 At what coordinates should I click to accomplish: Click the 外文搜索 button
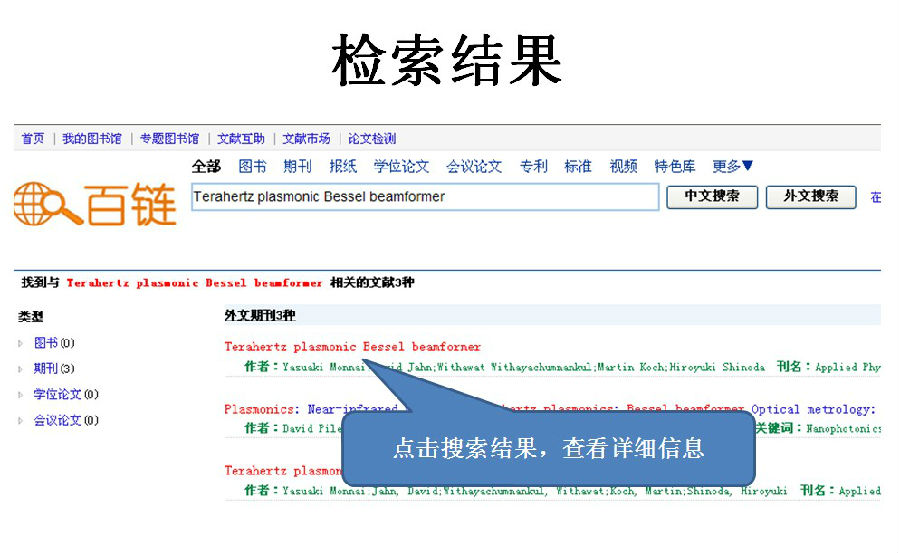(811, 196)
